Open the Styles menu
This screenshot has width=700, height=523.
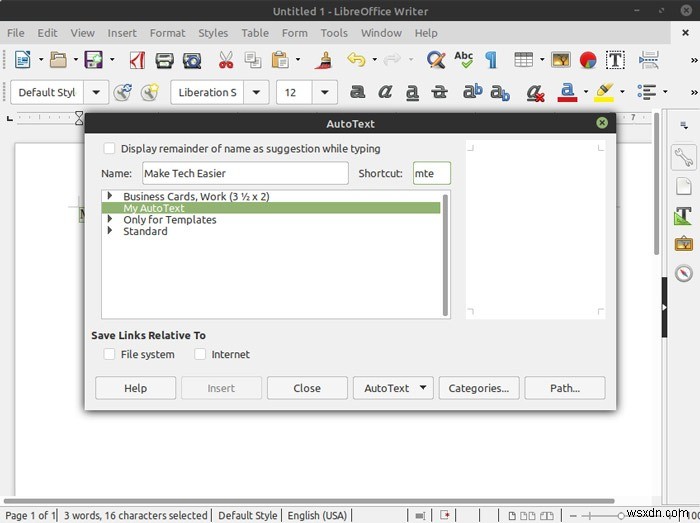213,33
